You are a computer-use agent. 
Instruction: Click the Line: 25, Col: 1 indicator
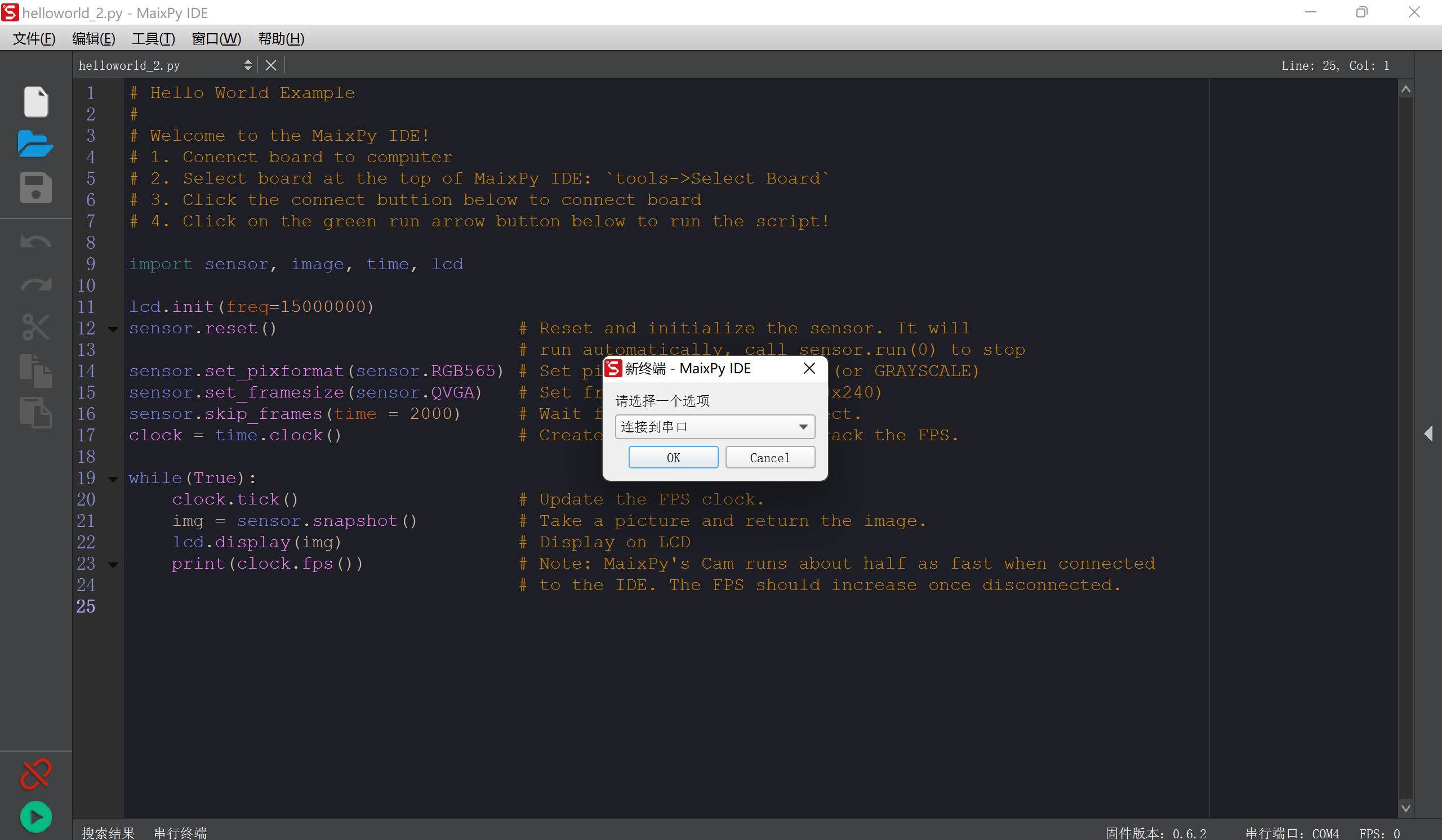(1335, 66)
